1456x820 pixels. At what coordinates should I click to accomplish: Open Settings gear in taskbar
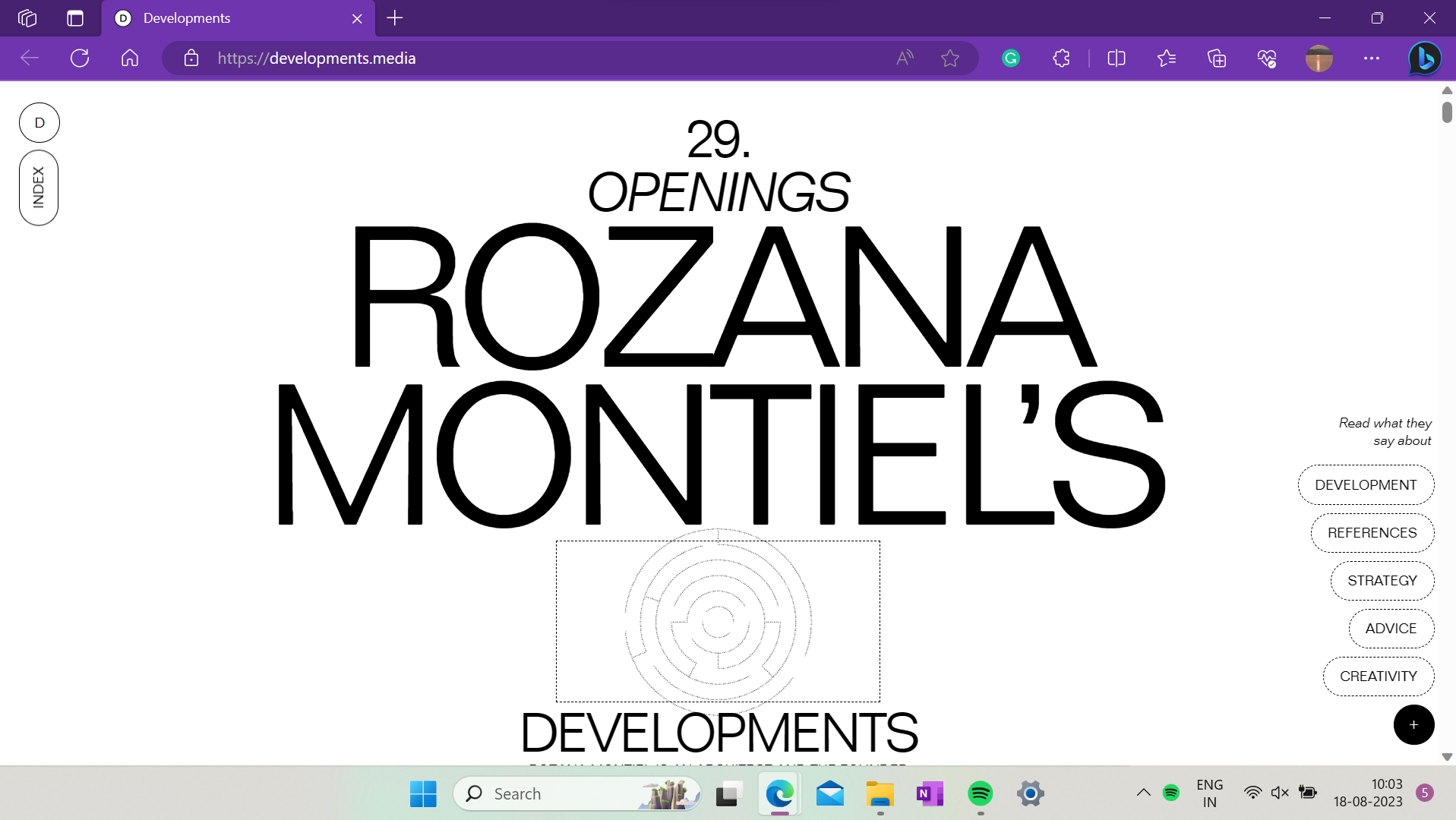(1031, 794)
